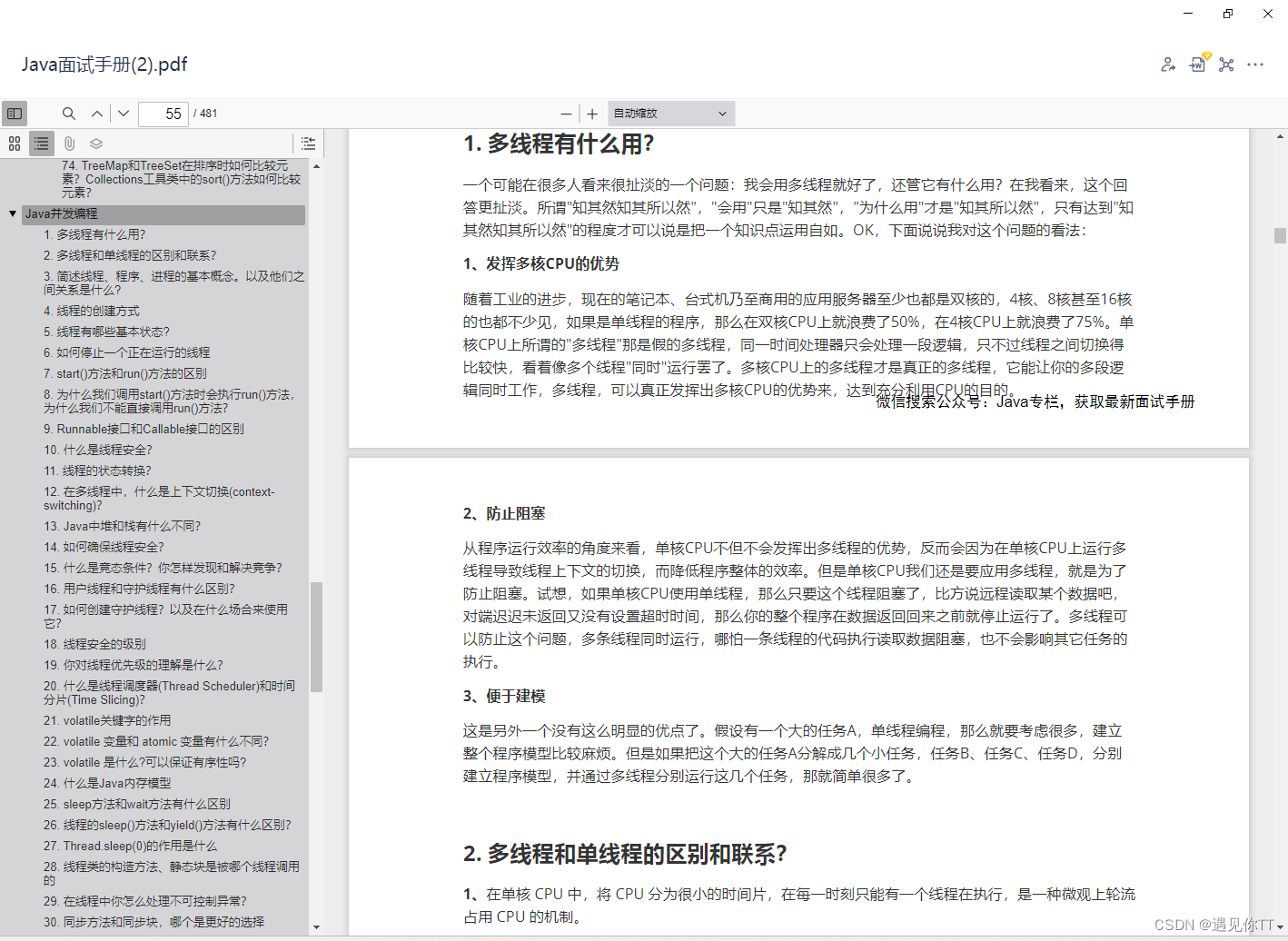Click the outline panel scrollbar thumb
The width and height of the screenshot is (1288, 941).
316,637
